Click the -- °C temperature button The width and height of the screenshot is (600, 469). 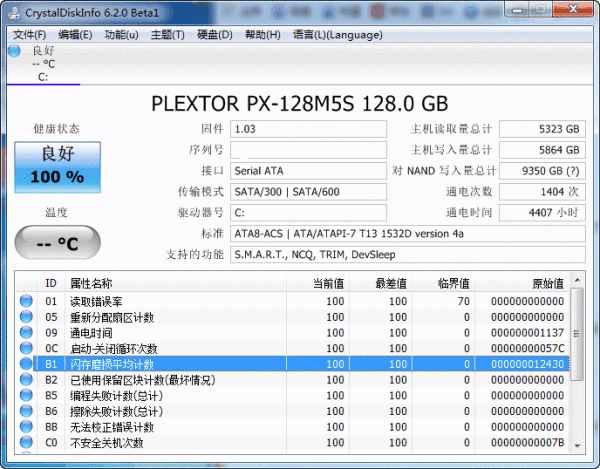point(58,243)
